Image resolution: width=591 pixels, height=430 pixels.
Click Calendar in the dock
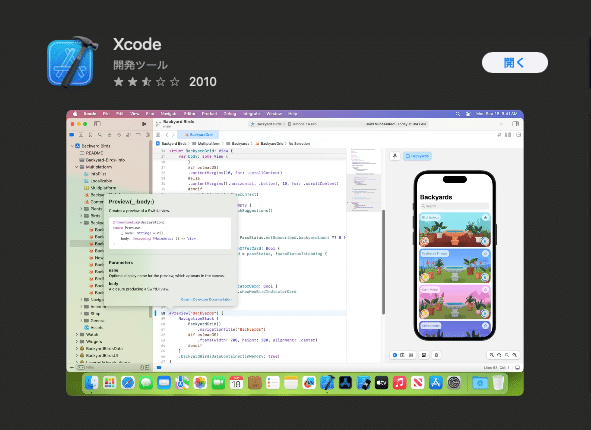pyautogui.click(x=236, y=383)
